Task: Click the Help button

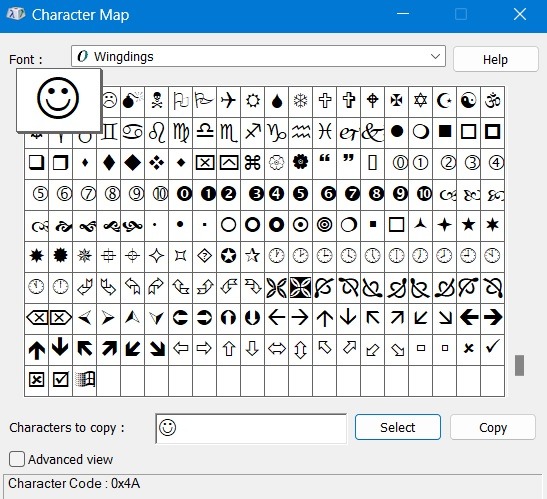Action: tap(495, 59)
